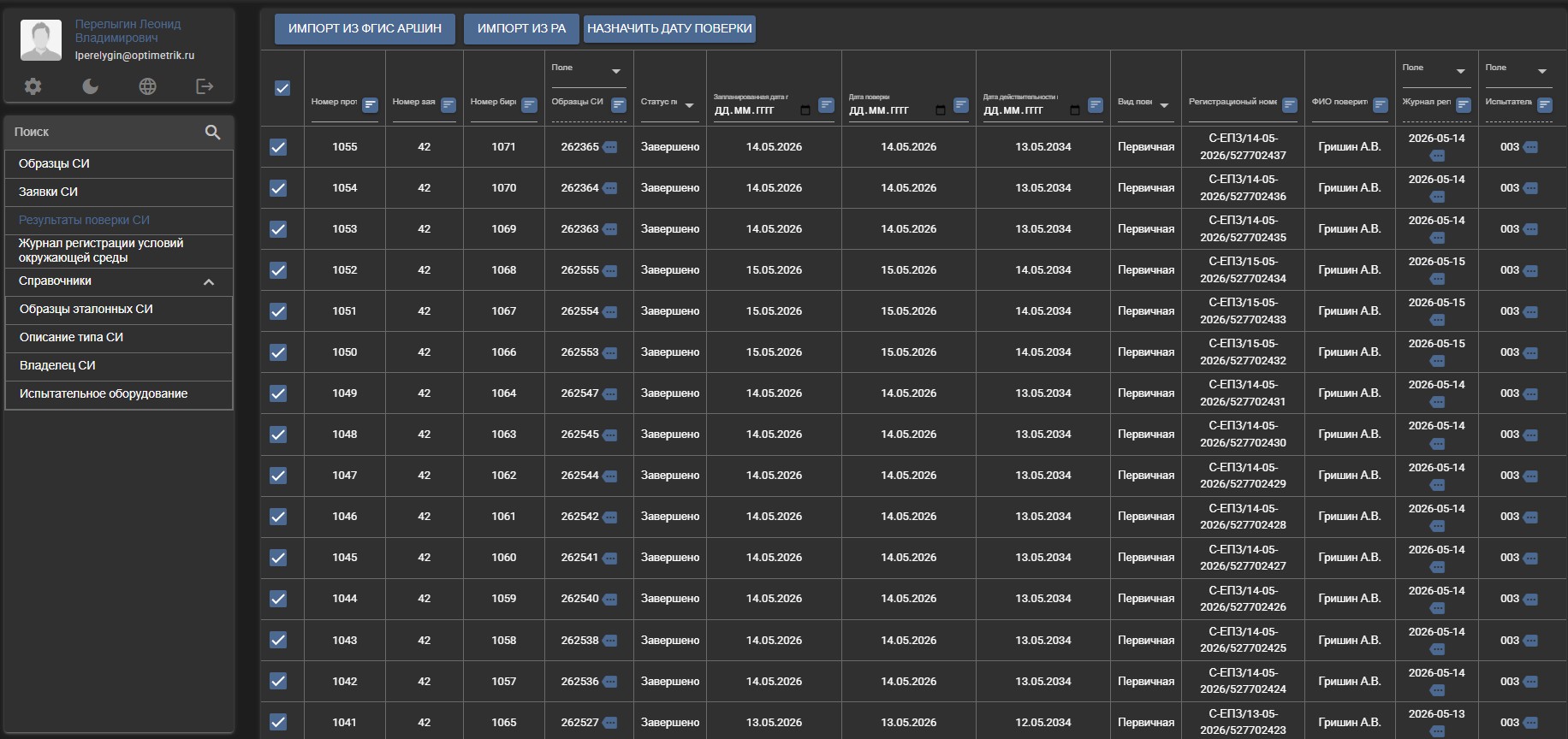This screenshot has width=1568, height=739.
Task: Open details icon next to sample 262555
Action: click(x=610, y=270)
